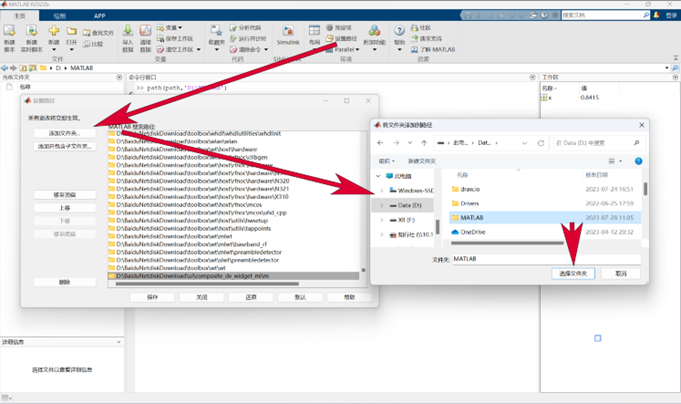The width and height of the screenshot is (681, 404).
Task: Click Move to Top button in Set Path
Action: click(x=65, y=195)
